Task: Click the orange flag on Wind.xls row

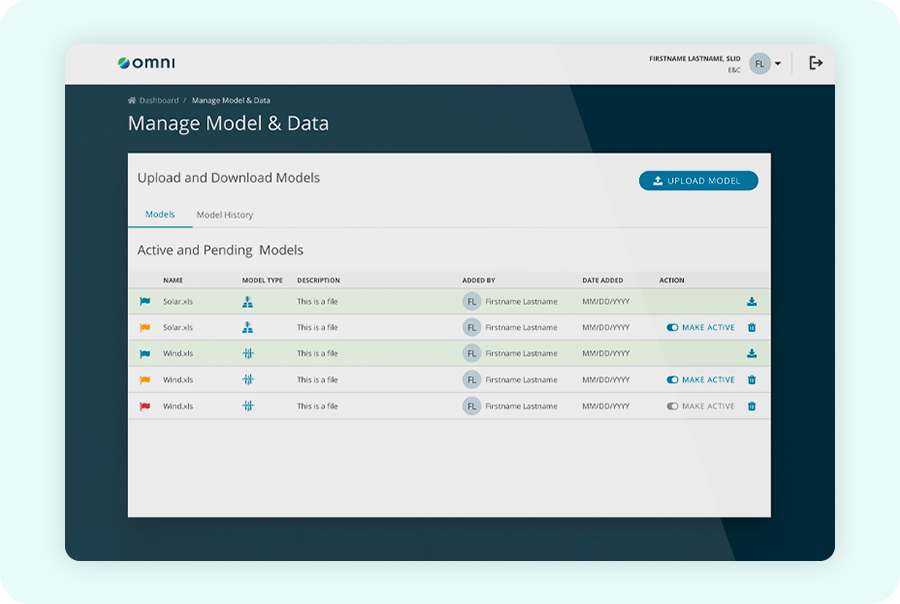Action: pos(145,380)
